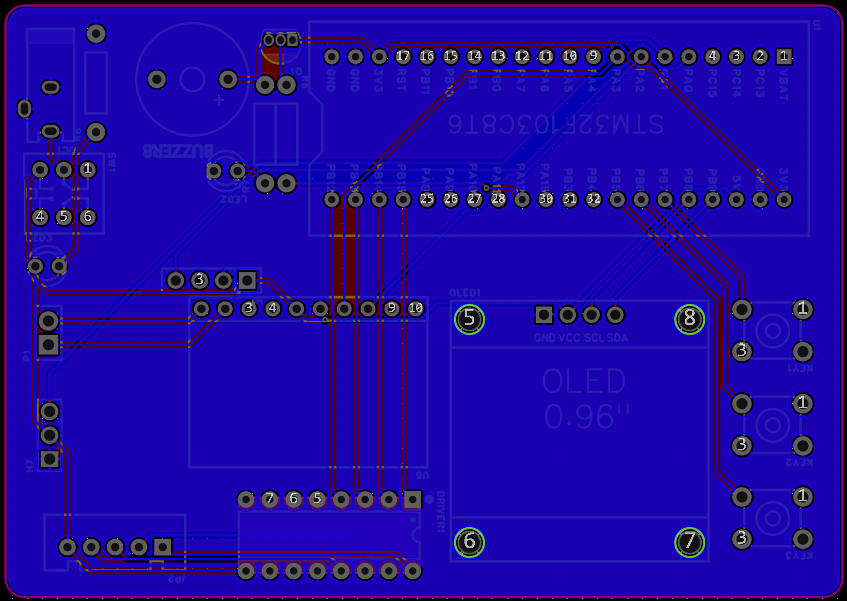Select the OLED 0.96" silkscreen text
Viewport: 847px width, 601px height.
pyautogui.click(x=584, y=398)
